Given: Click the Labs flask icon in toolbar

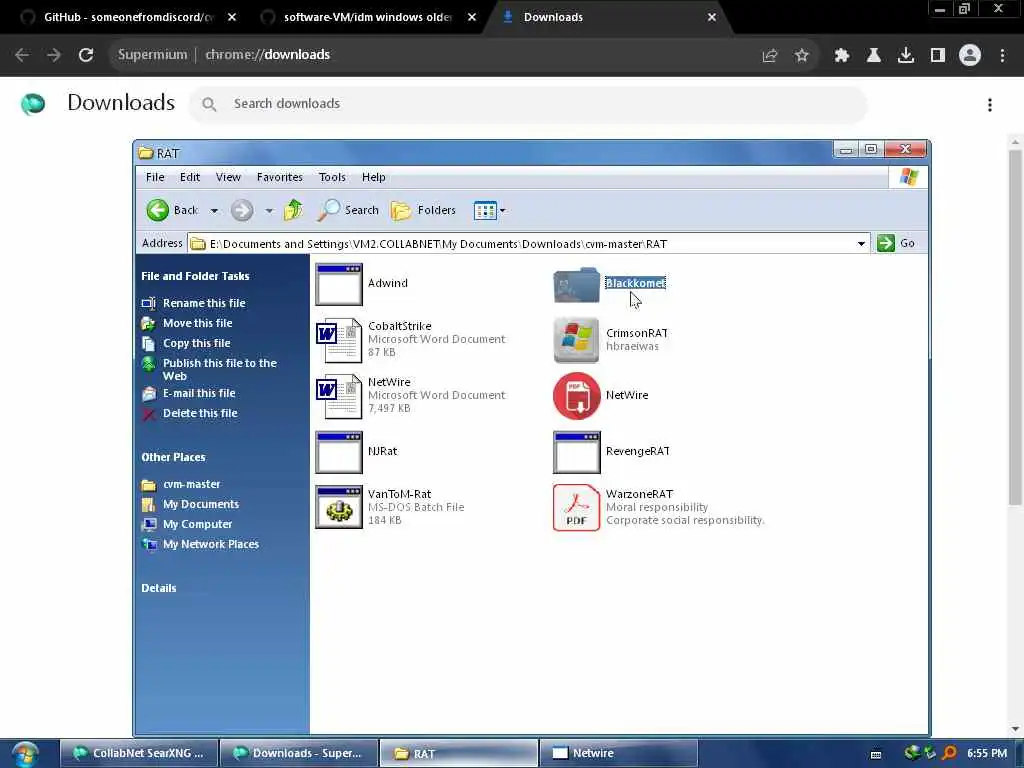Looking at the screenshot, I should coord(874,56).
